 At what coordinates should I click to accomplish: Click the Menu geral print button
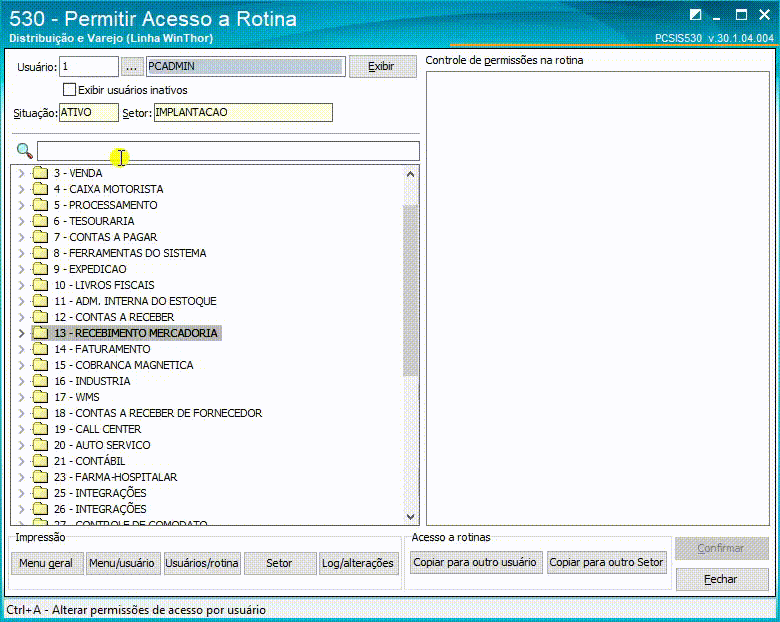pyautogui.click(x=47, y=563)
